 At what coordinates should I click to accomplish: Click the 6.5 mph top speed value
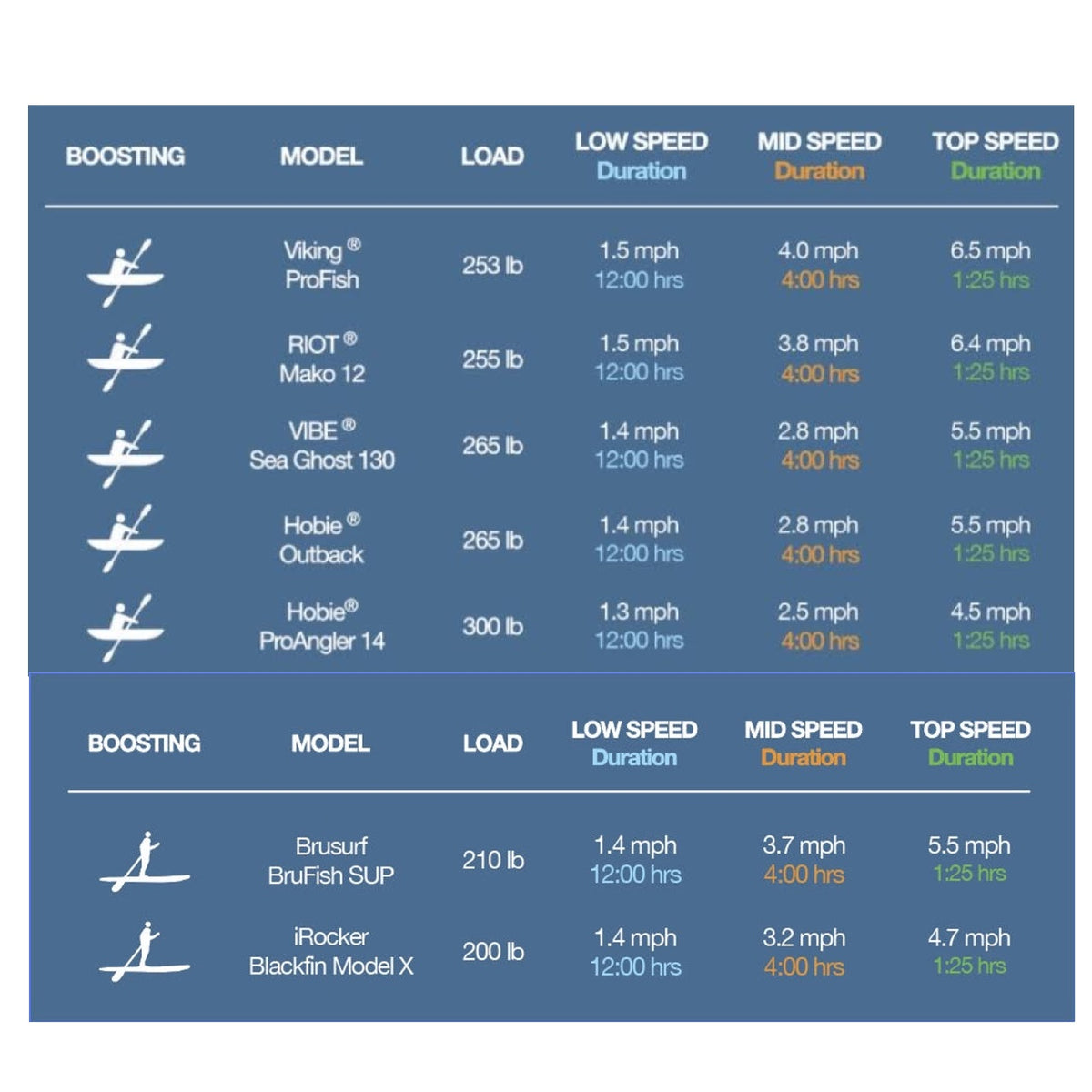point(990,250)
